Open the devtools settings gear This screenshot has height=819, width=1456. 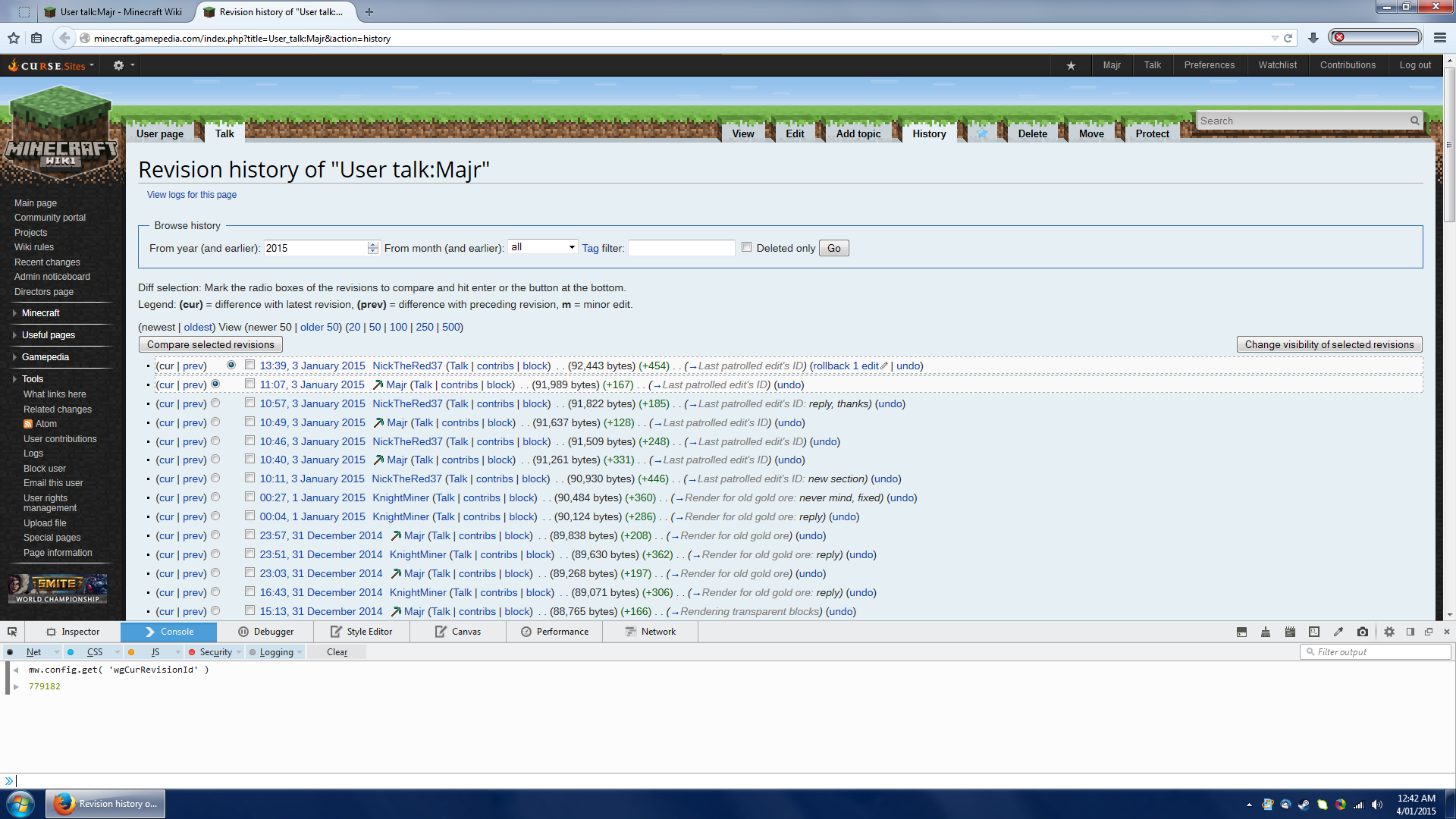pyautogui.click(x=1389, y=632)
